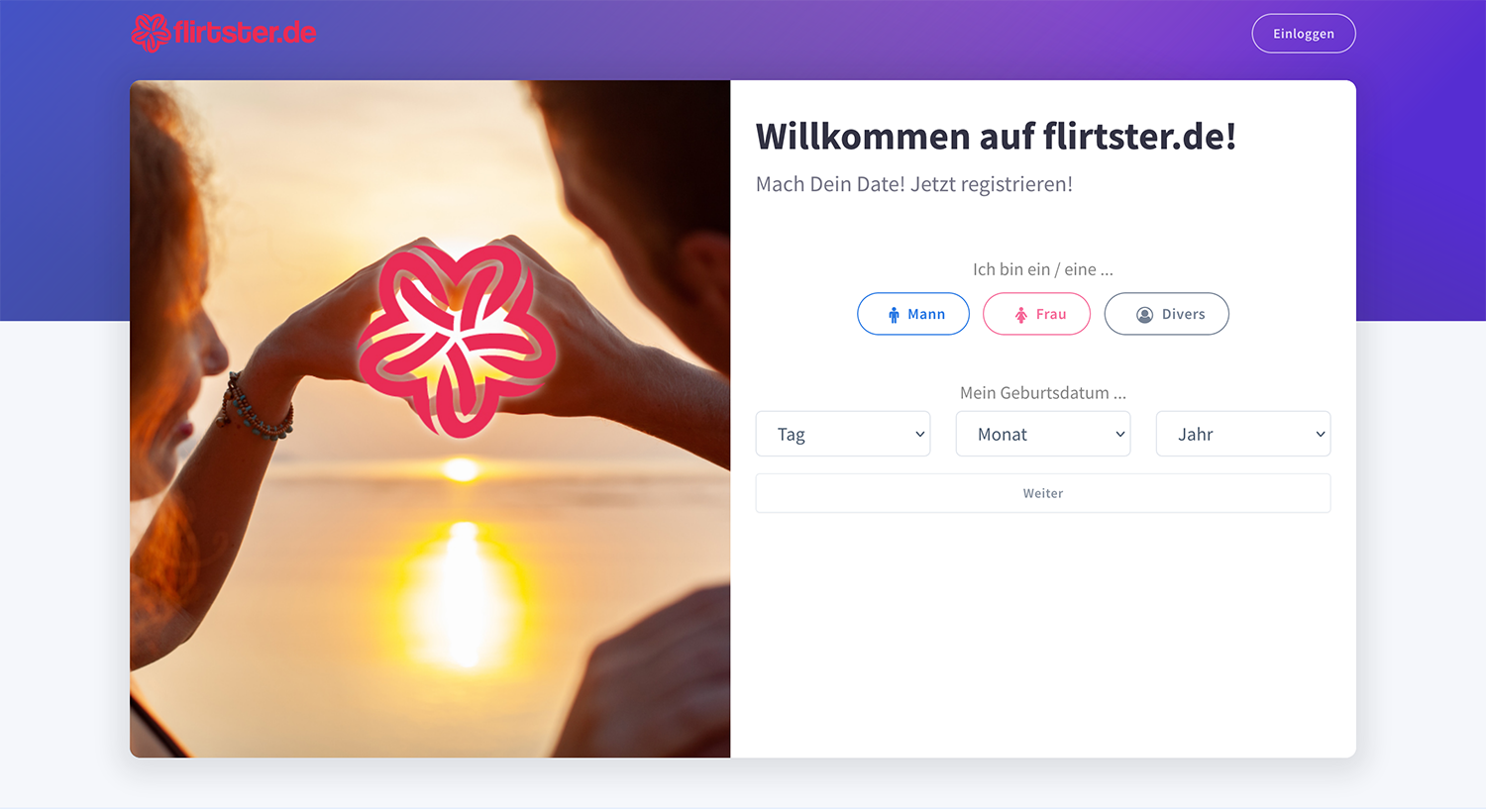This screenshot has height=812, width=1486.
Task: Click the chevron arrow of Tag field
Action: (919, 435)
